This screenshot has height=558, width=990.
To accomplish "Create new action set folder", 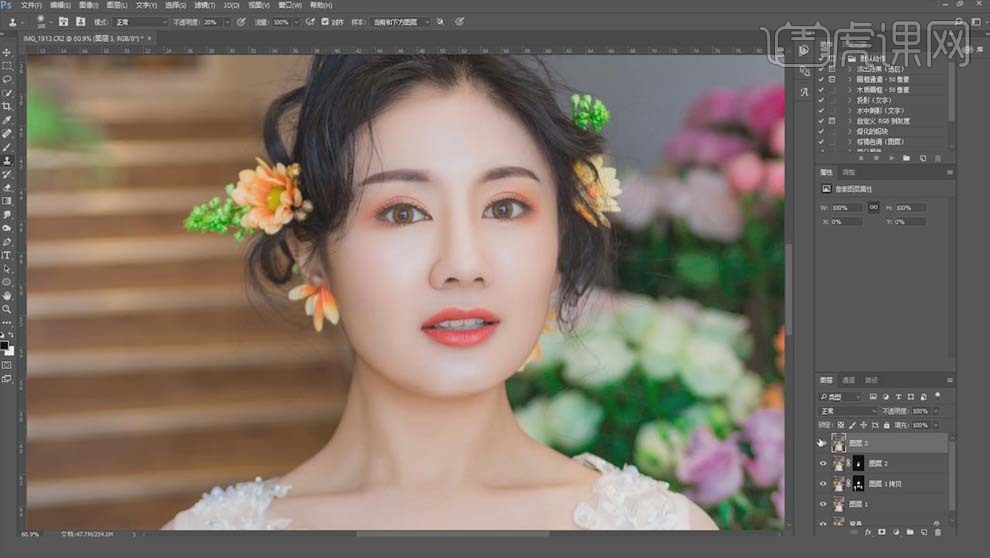I will [907, 158].
